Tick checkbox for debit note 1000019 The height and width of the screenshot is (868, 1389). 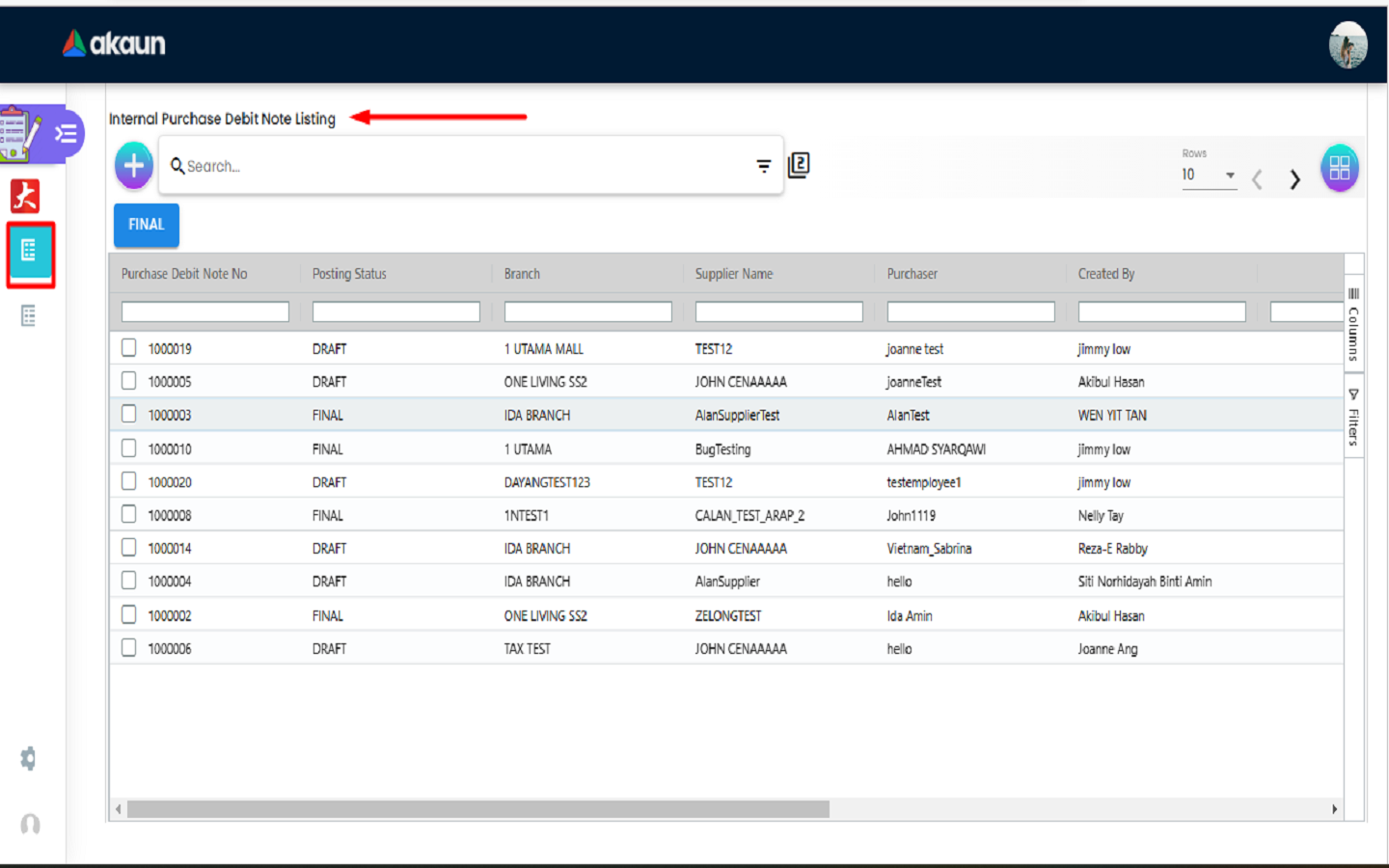[x=129, y=348]
